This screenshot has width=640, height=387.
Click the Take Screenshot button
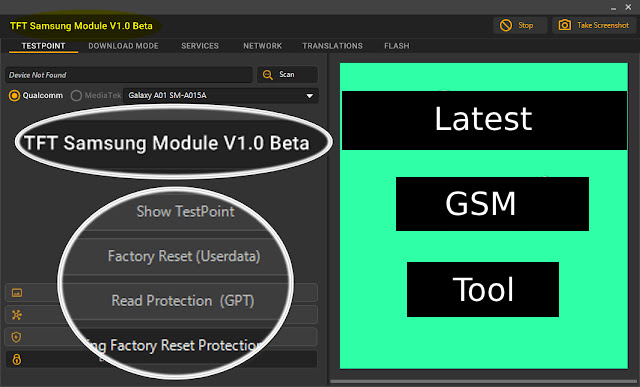pyautogui.click(x=594, y=25)
